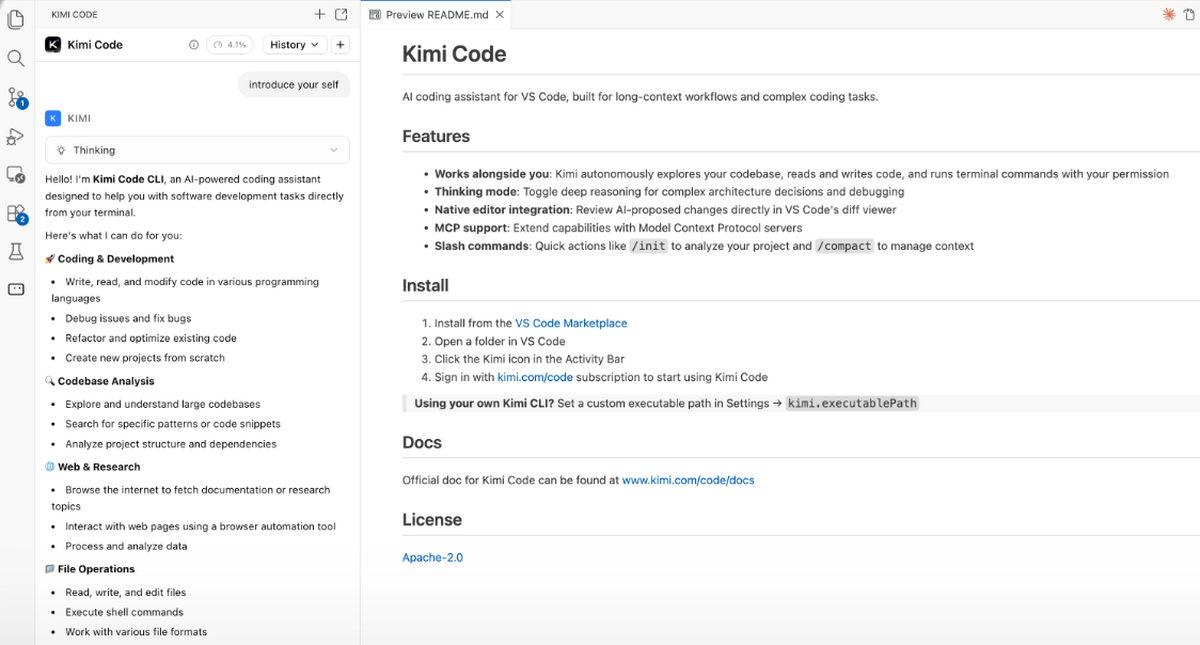Viewport: 1200px width, 645px height.
Task: Click the blue KIMI avatar icon
Action: click(x=53, y=118)
